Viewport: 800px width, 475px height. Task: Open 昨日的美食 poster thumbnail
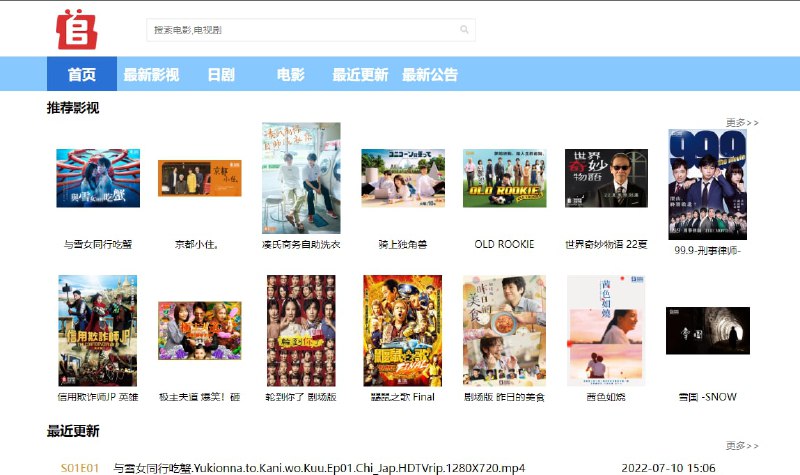point(504,331)
